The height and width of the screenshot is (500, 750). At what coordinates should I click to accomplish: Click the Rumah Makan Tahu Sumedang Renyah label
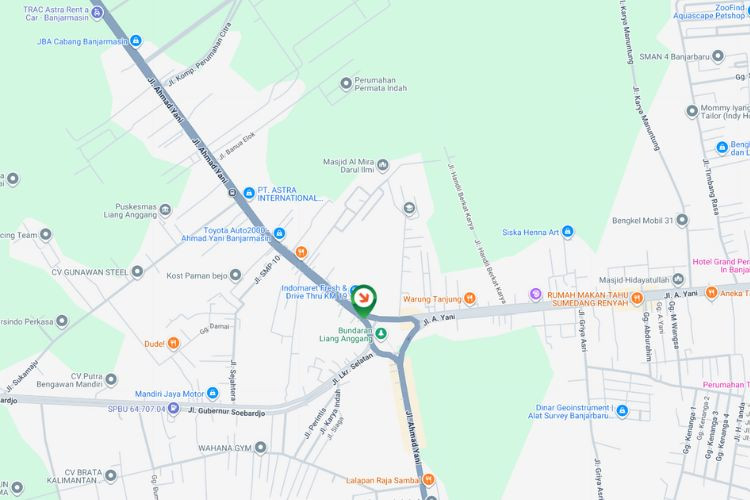pyautogui.click(x=587, y=299)
